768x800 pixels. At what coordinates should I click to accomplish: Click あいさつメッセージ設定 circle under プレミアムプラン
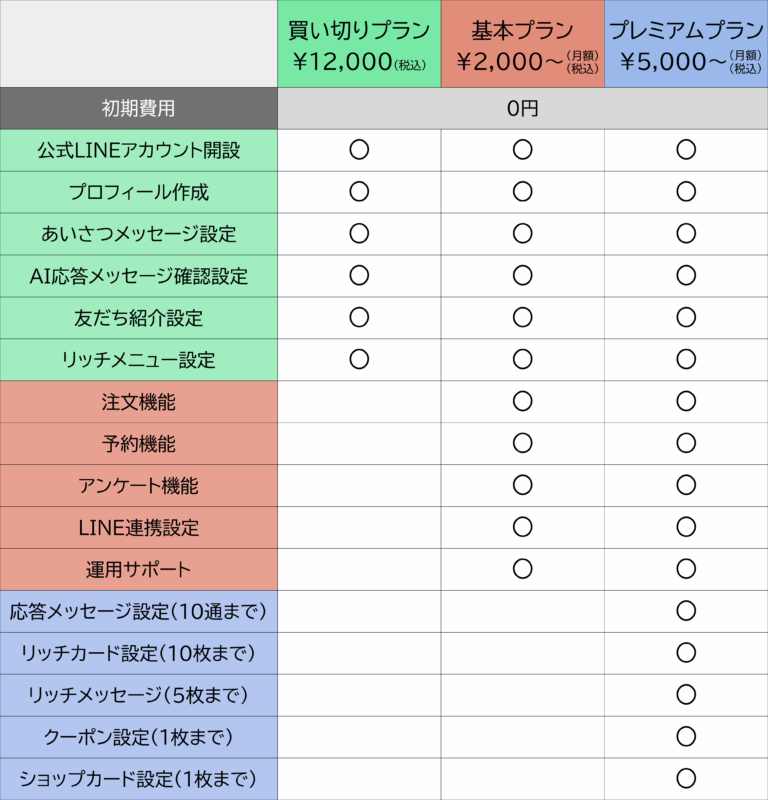pyautogui.click(x=686, y=234)
